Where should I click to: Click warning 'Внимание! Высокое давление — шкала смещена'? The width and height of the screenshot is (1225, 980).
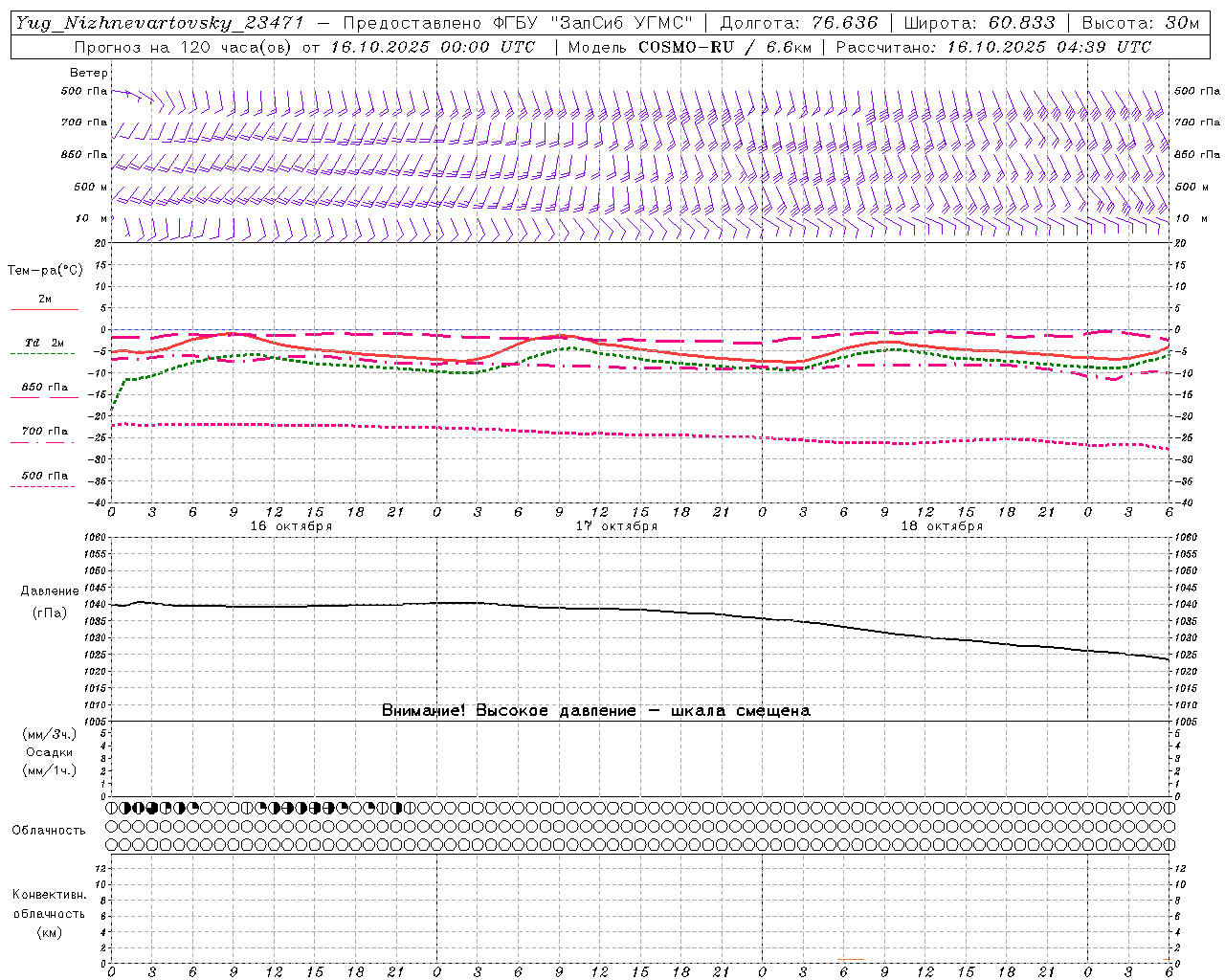(595, 711)
